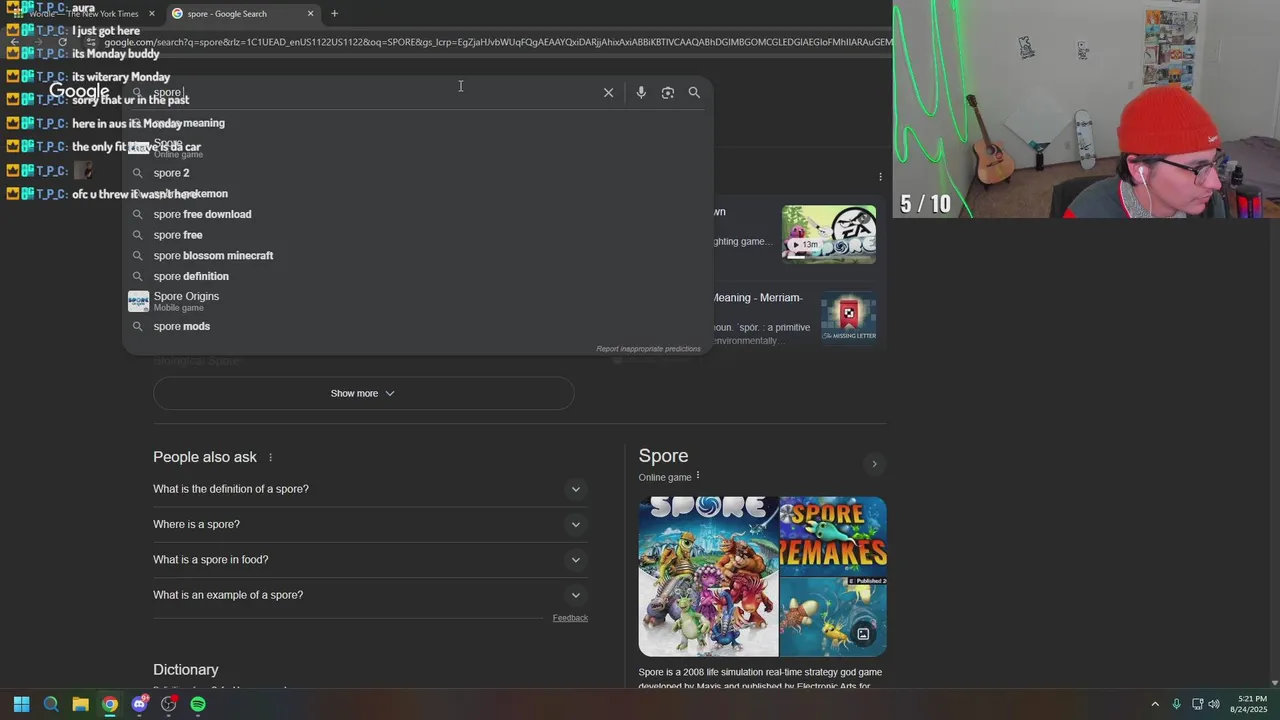Open People also ask options menu
The image size is (1280, 720).
click(270, 457)
